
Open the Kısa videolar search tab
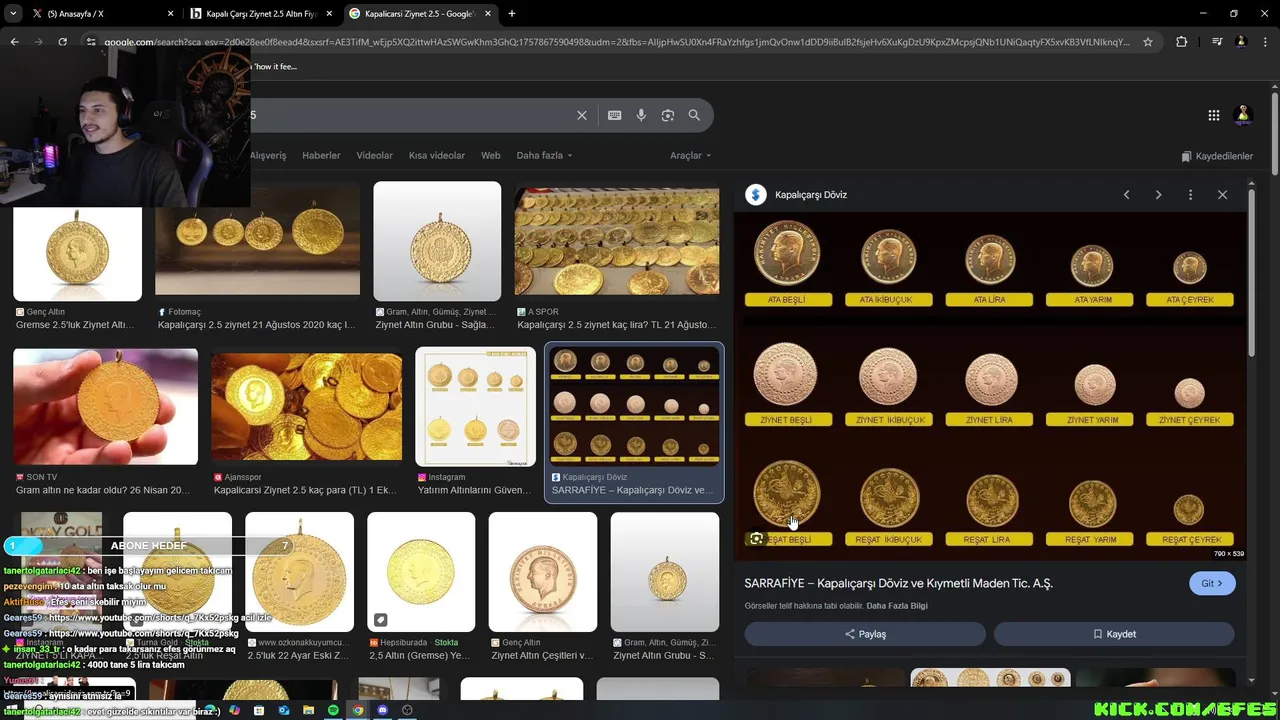437,156
